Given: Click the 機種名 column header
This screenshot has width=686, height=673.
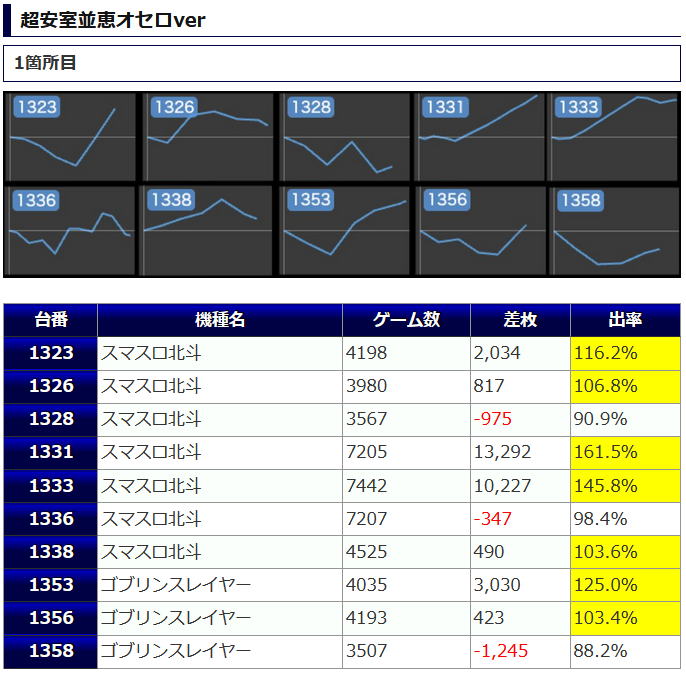Looking at the screenshot, I should coord(220,320).
